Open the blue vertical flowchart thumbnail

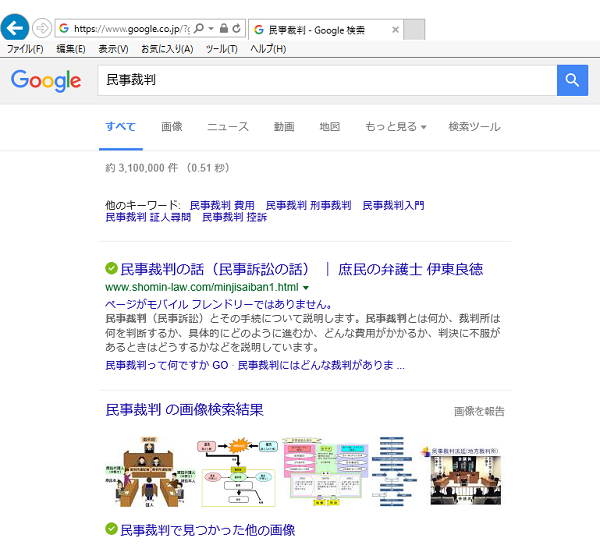click(x=394, y=472)
